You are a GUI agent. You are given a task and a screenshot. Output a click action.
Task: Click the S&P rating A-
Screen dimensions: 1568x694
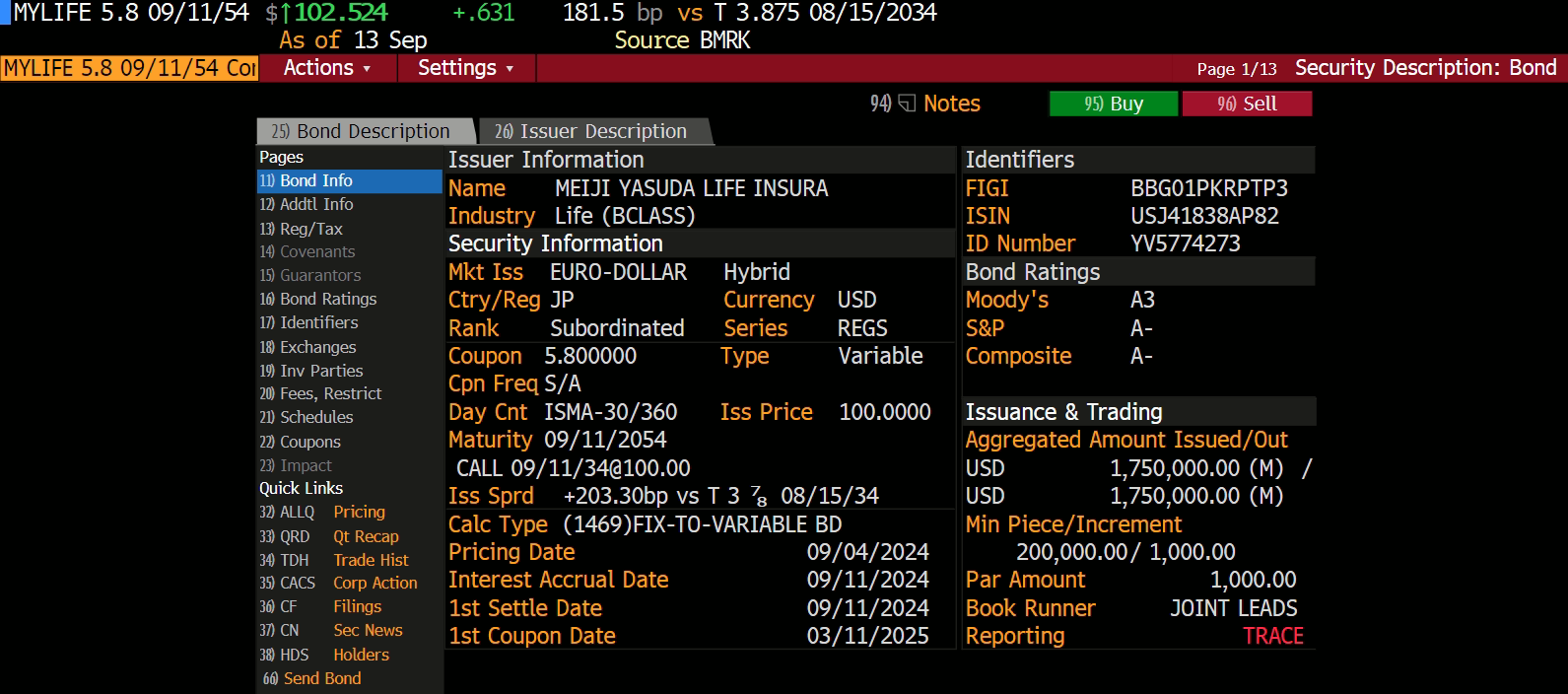(1141, 328)
